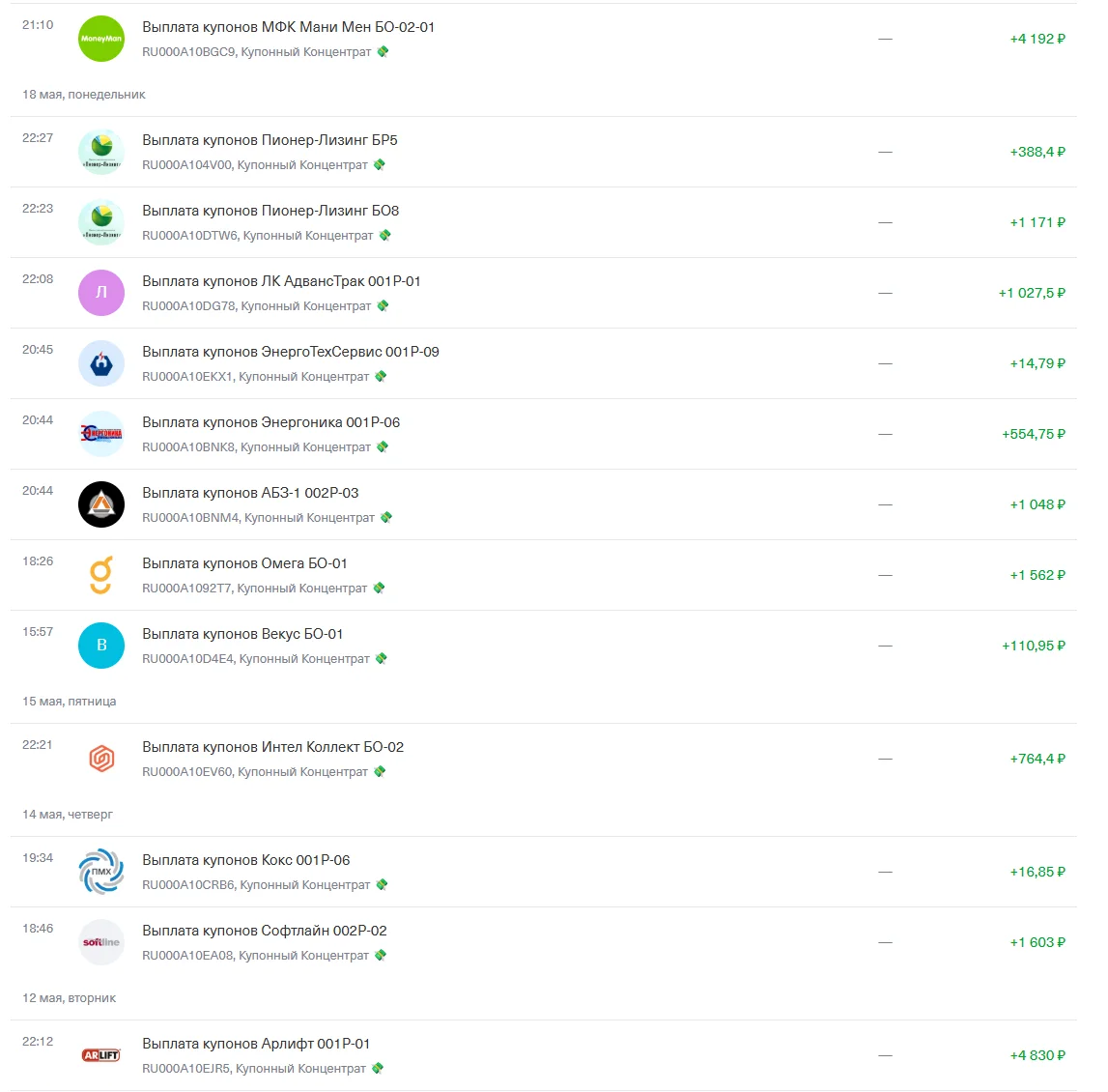Click the Arlift logo icon
Screen dimensions: 1108x1092
click(101, 1055)
